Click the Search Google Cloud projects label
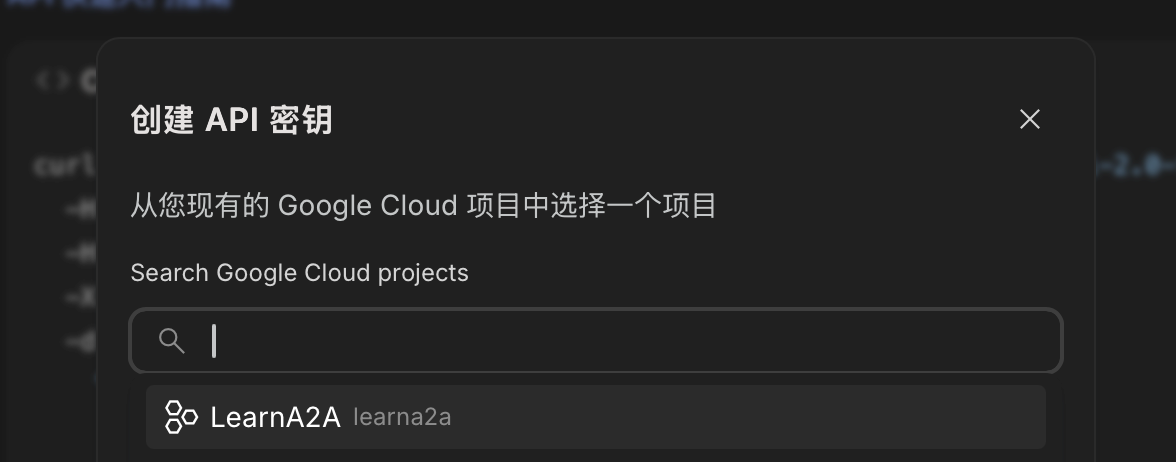 (299, 272)
